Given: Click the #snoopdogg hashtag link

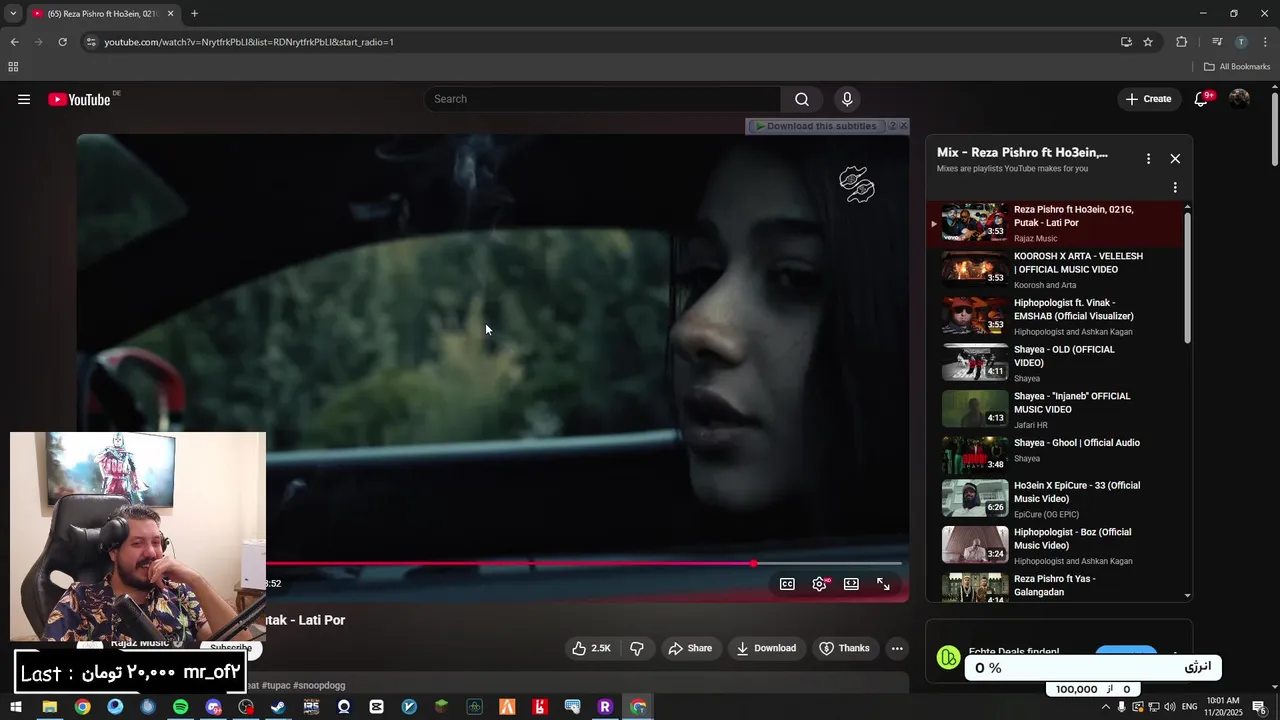Looking at the screenshot, I should (319, 686).
